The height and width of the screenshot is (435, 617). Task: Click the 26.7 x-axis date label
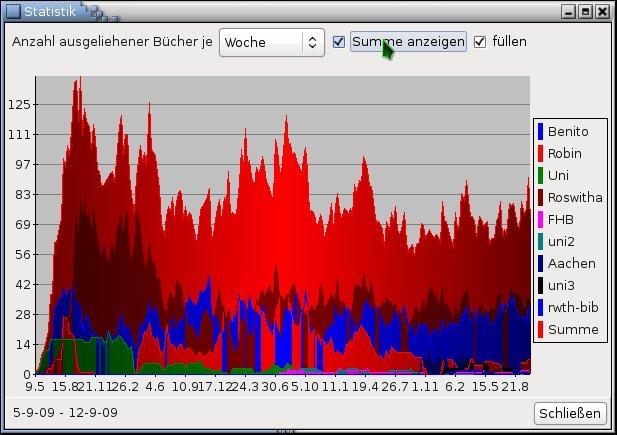395,387
